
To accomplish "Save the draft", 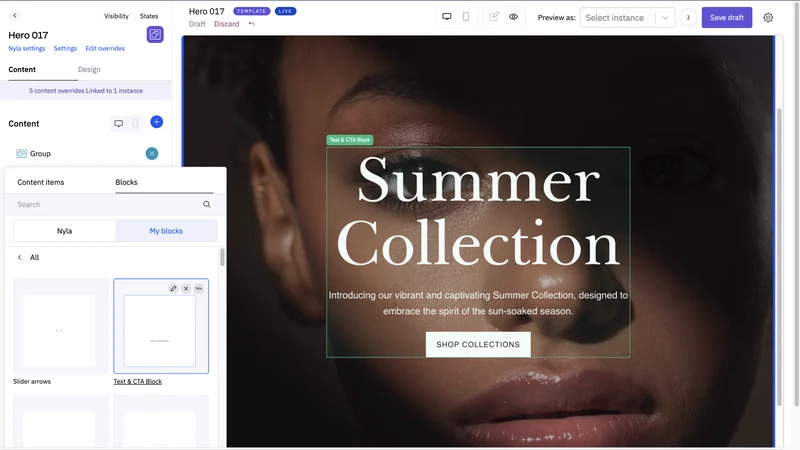I will point(727,18).
